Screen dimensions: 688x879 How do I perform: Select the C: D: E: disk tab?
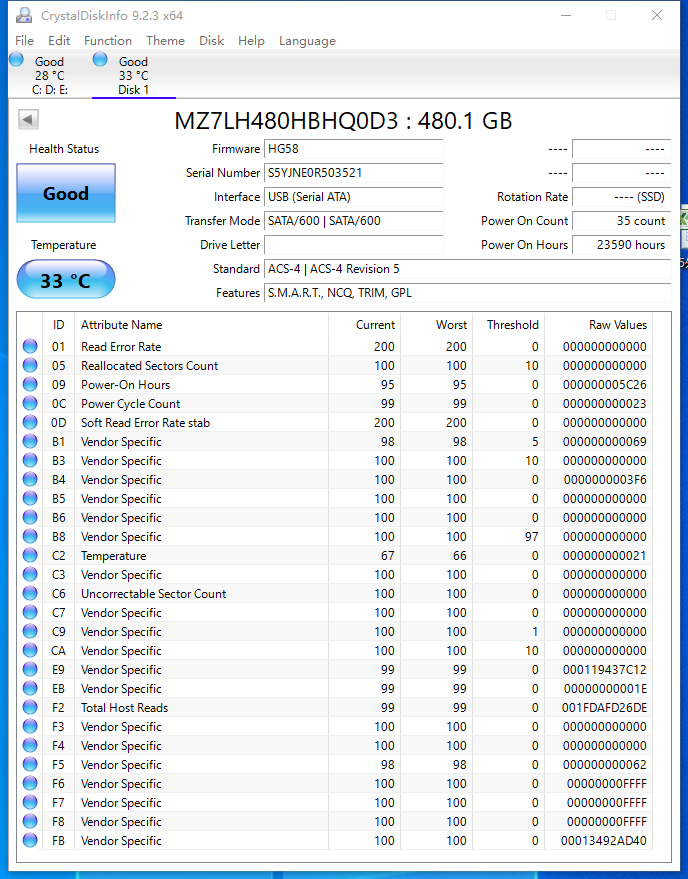point(50,75)
